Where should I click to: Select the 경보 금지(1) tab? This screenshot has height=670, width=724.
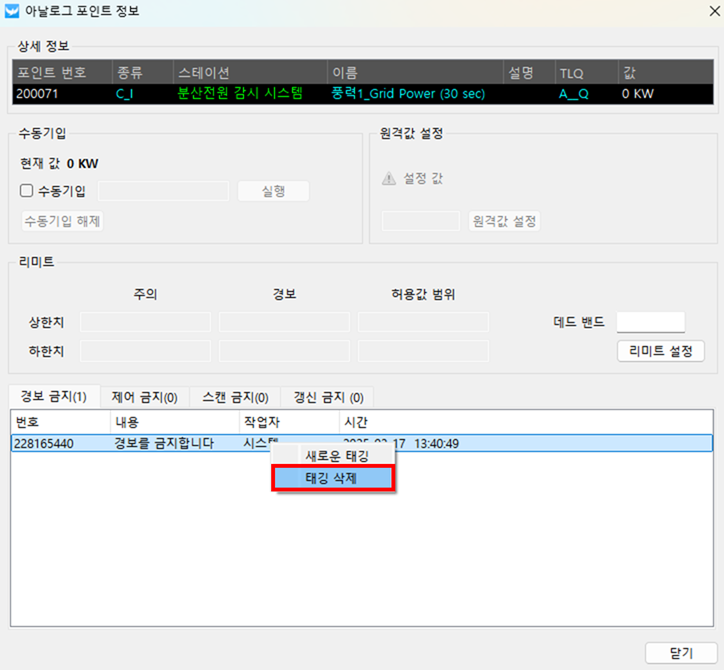[x=54, y=397]
